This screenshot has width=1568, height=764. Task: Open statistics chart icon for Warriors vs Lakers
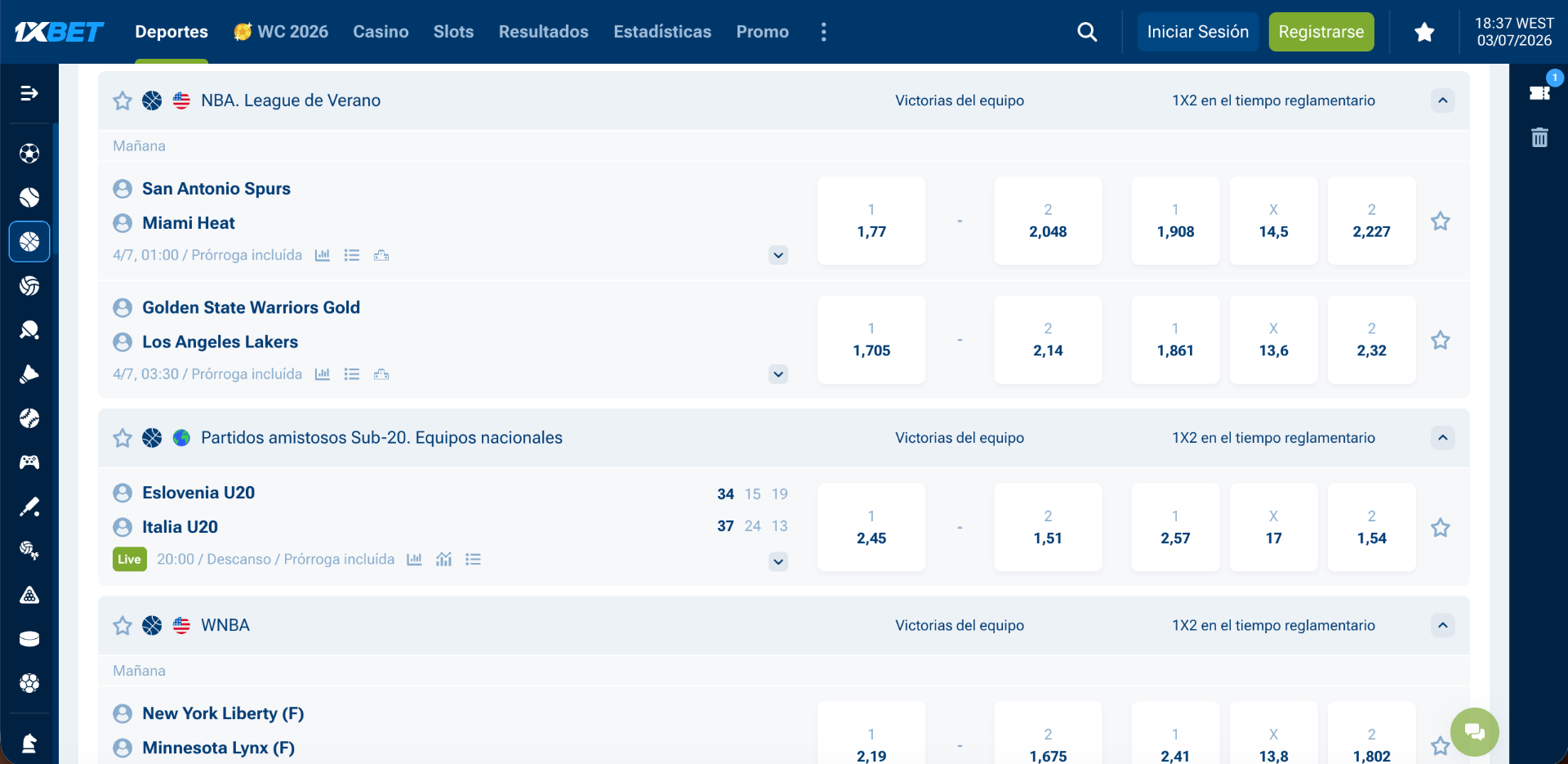(323, 374)
